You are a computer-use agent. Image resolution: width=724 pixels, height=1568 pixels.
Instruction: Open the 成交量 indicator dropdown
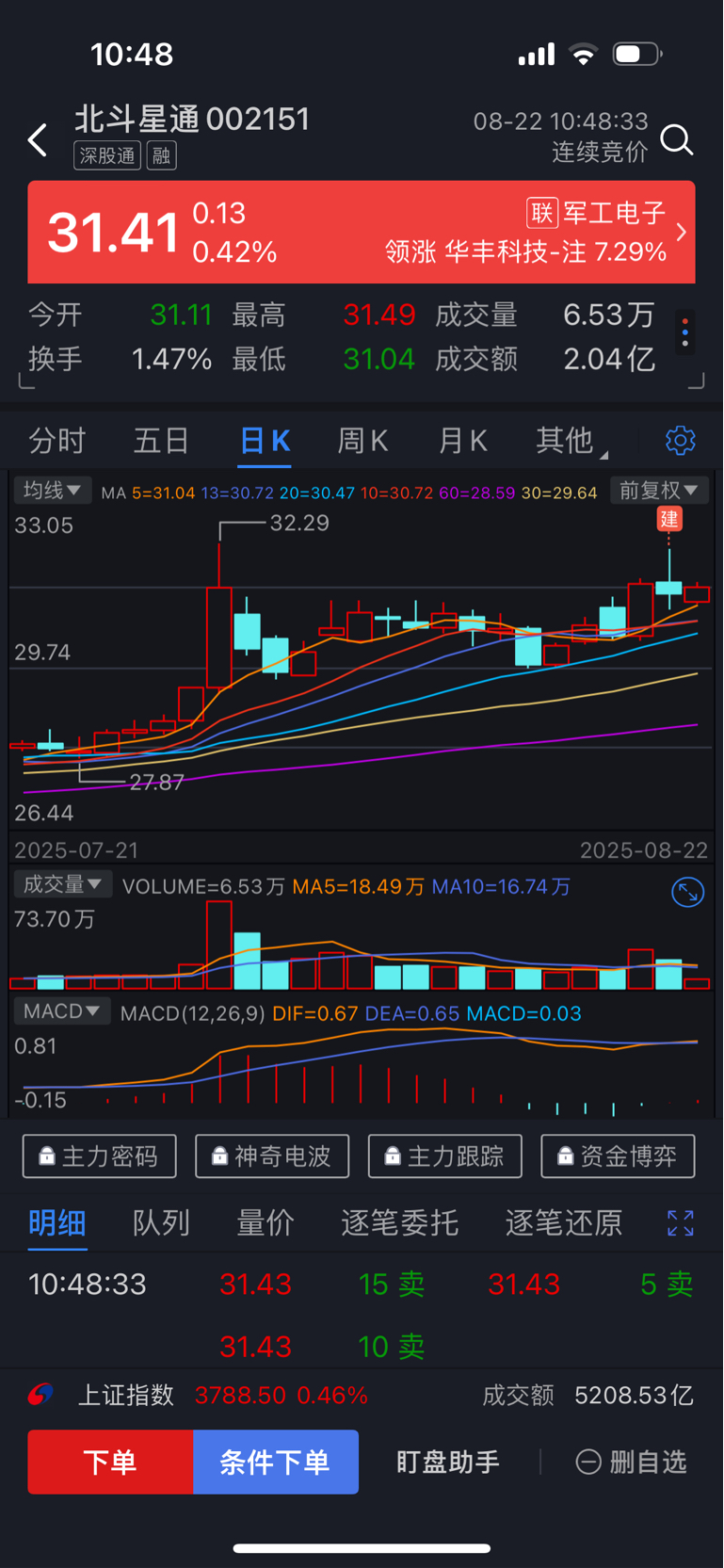click(62, 884)
